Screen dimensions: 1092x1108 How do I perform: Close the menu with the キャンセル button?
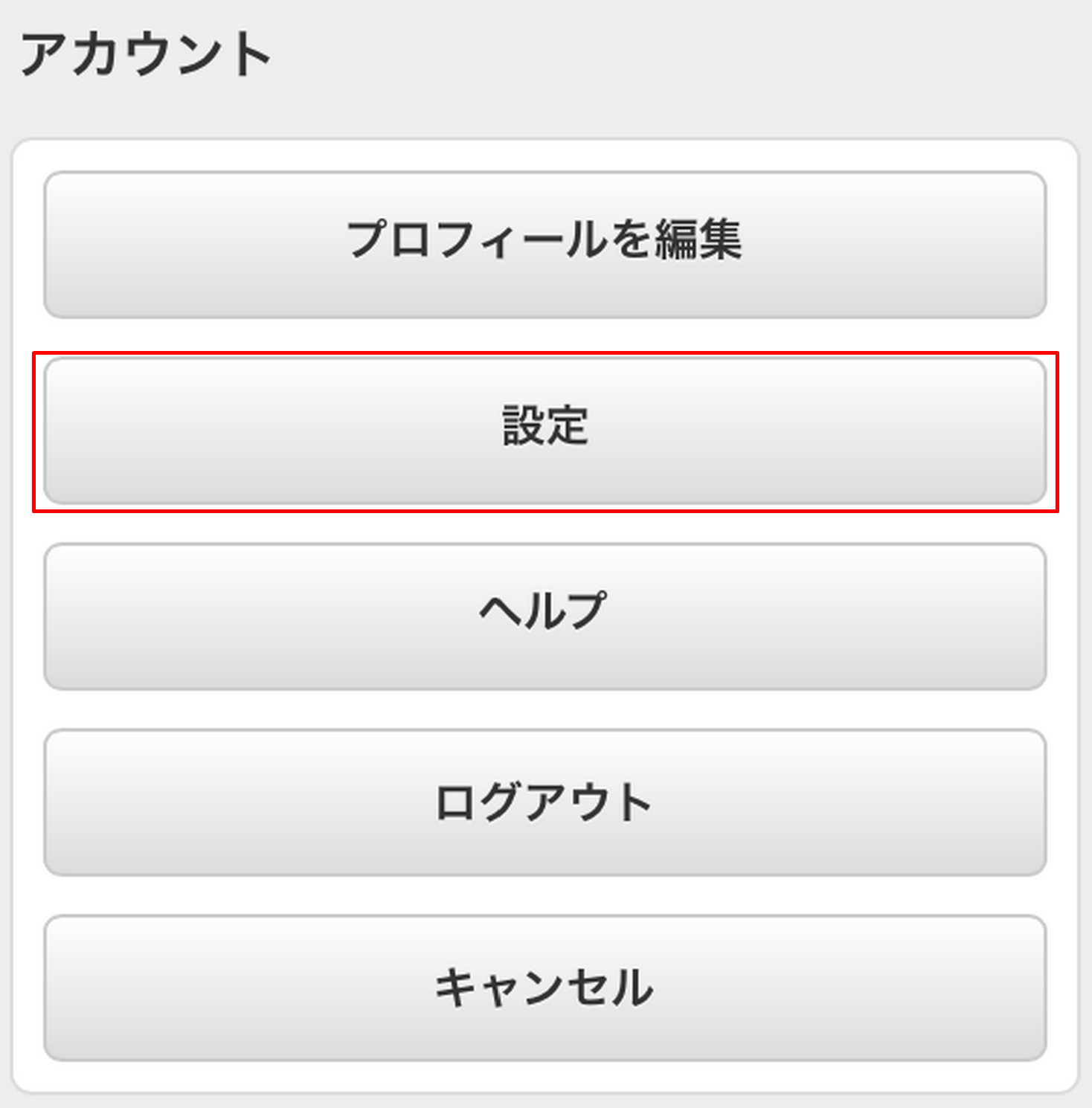pyautogui.click(x=545, y=988)
